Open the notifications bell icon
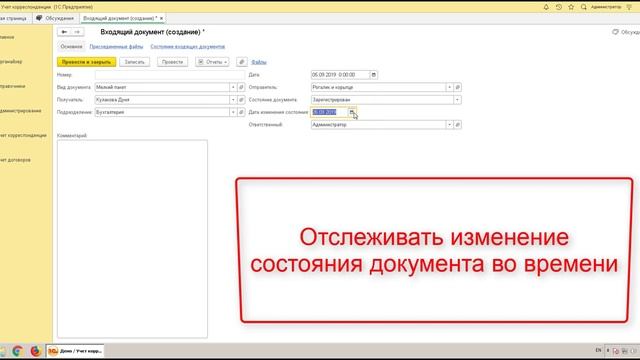 (546, 7)
